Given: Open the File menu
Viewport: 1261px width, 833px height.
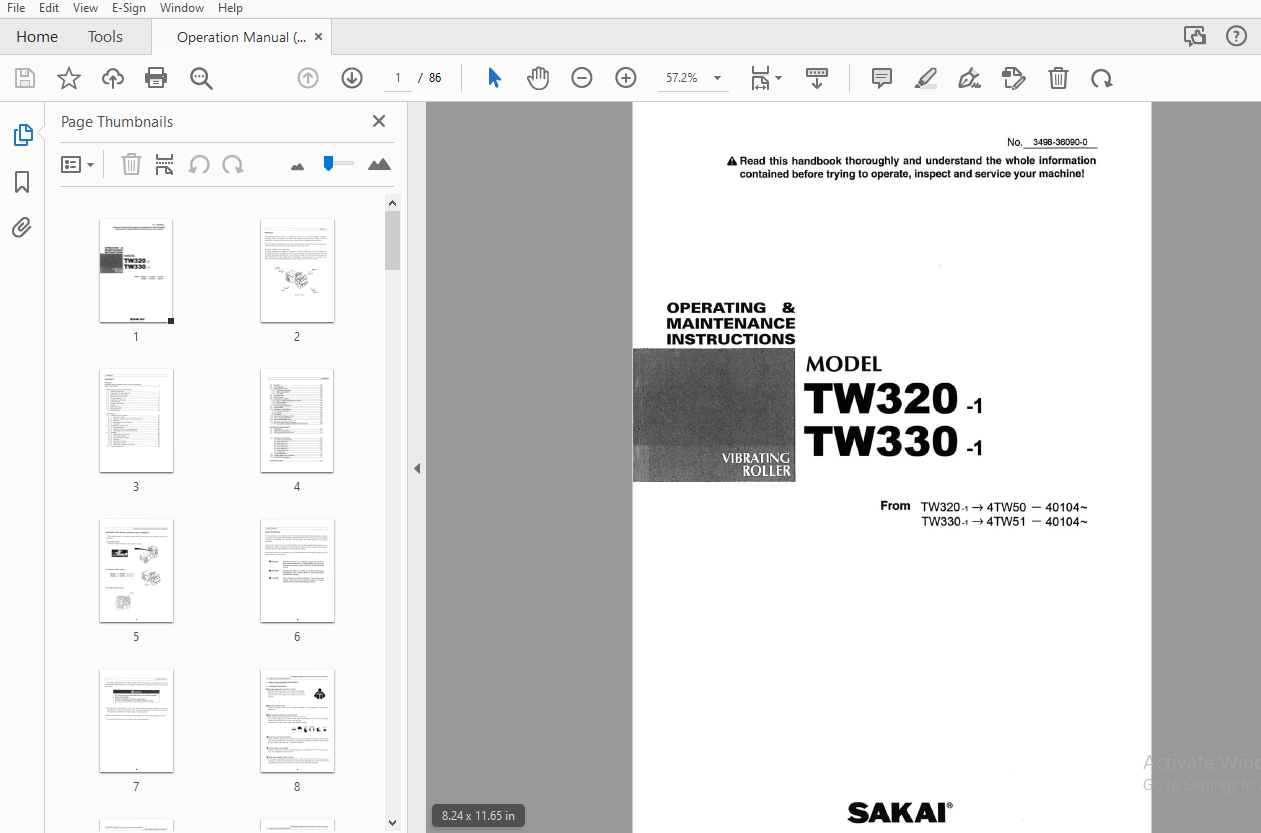Looking at the screenshot, I should [x=16, y=8].
